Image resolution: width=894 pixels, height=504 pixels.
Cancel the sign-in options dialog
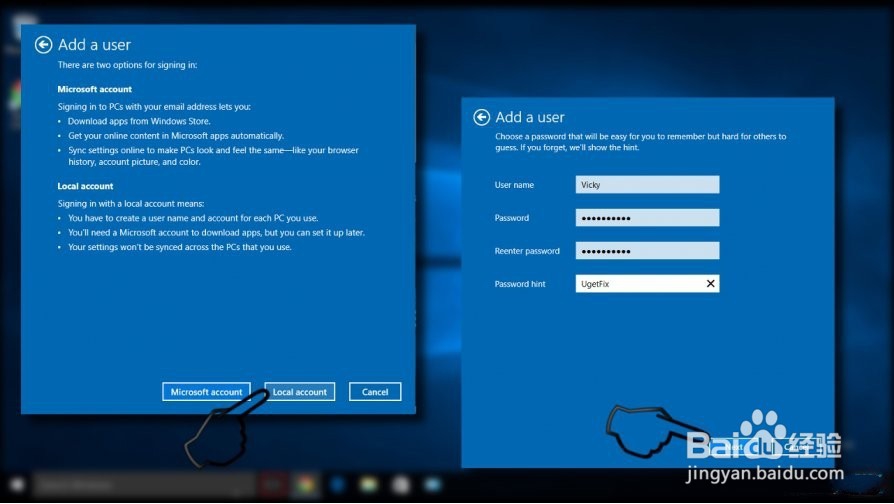coord(375,392)
